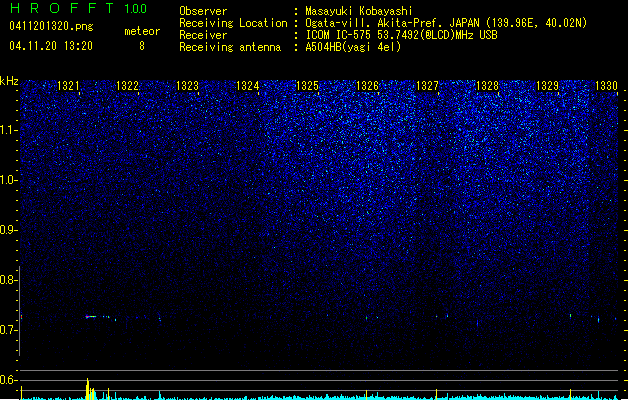Click the 0.8 kHz axis label

pyautogui.click(x=8, y=280)
